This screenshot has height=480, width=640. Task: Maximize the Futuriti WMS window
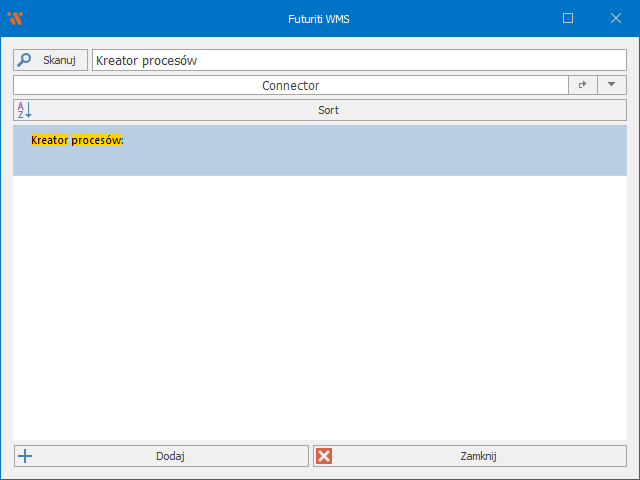[x=568, y=18]
